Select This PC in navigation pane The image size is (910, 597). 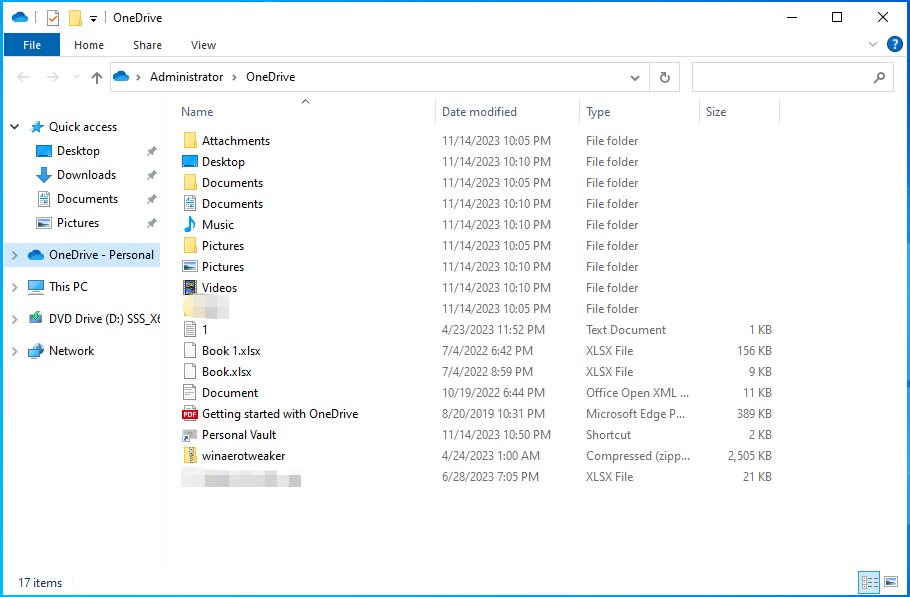[68, 287]
